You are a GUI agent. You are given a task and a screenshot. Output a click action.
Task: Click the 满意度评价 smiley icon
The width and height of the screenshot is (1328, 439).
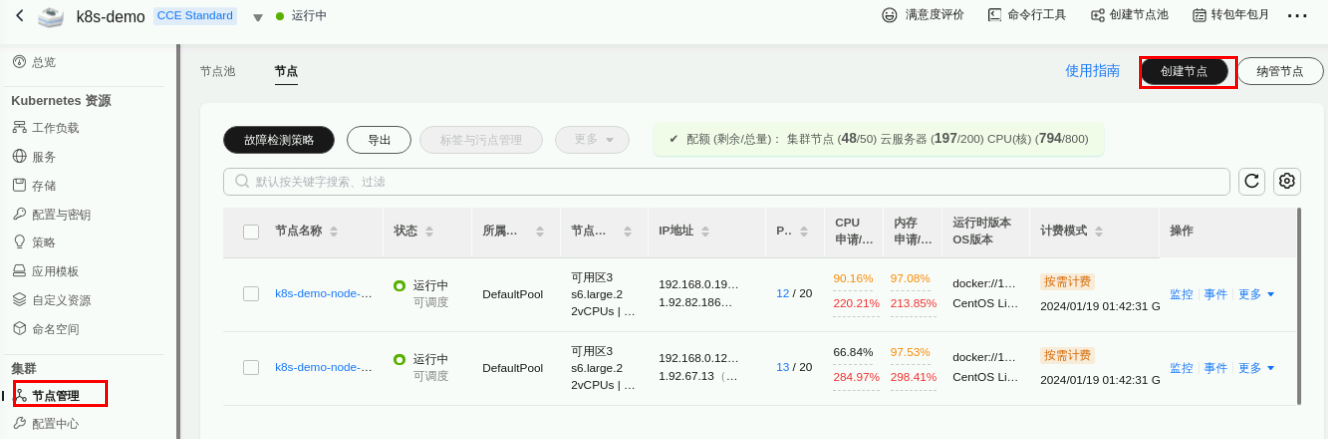point(889,16)
